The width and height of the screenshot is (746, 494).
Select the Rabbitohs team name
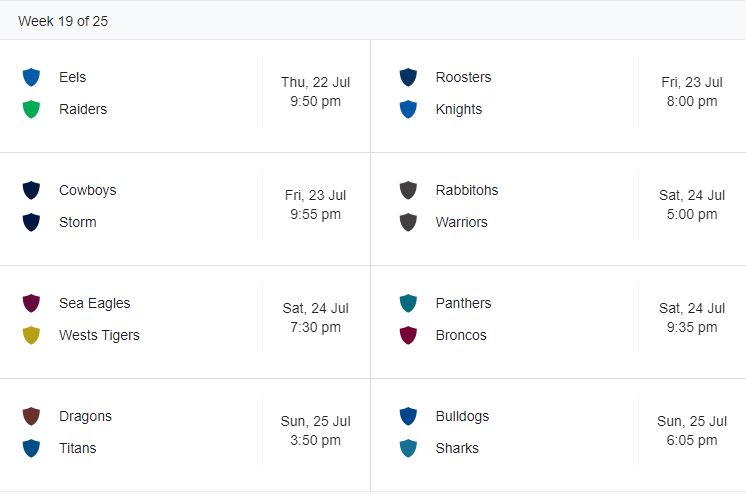(466, 190)
